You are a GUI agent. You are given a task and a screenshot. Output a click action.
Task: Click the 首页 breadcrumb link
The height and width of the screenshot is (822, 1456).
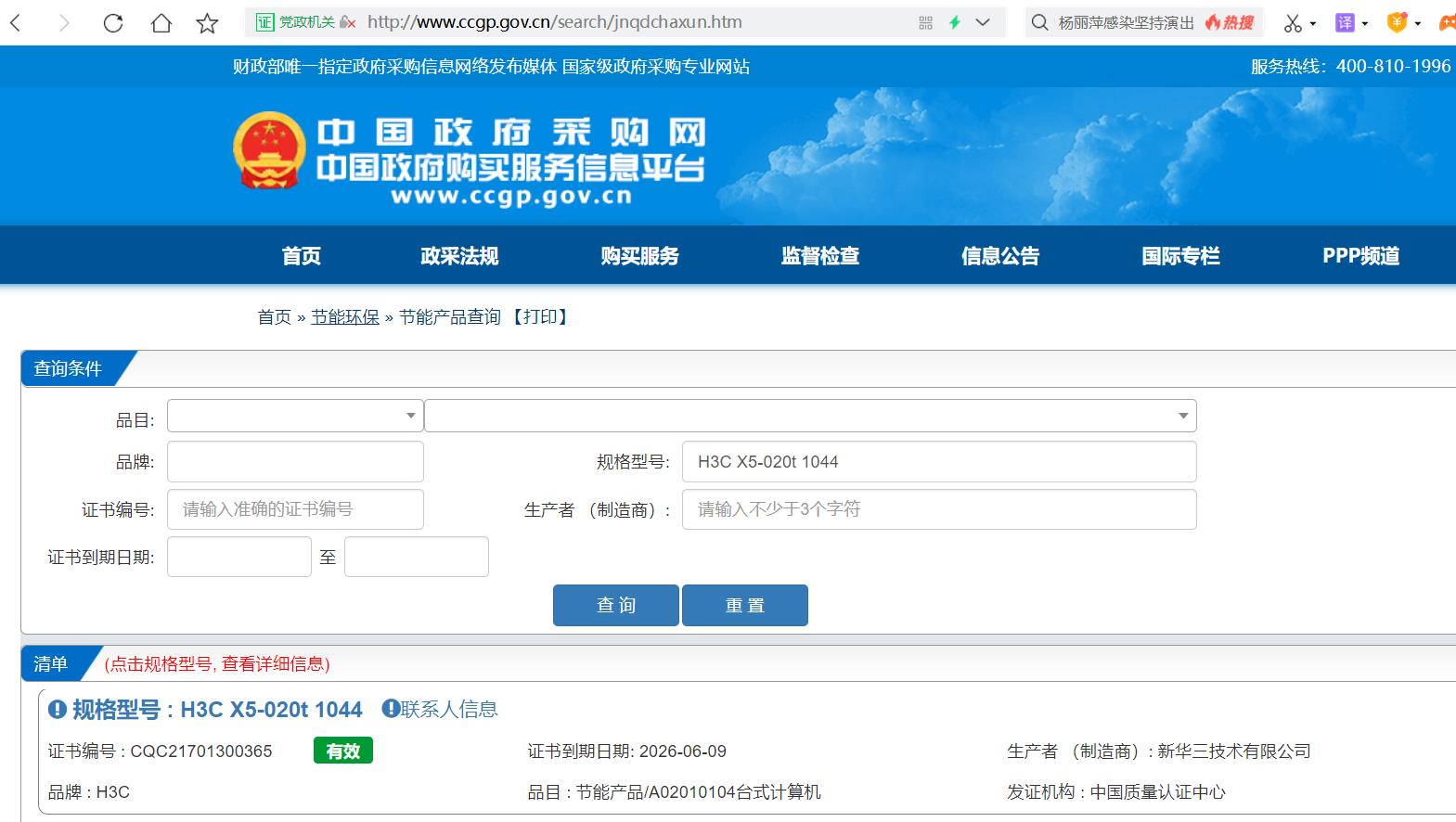[x=275, y=317]
